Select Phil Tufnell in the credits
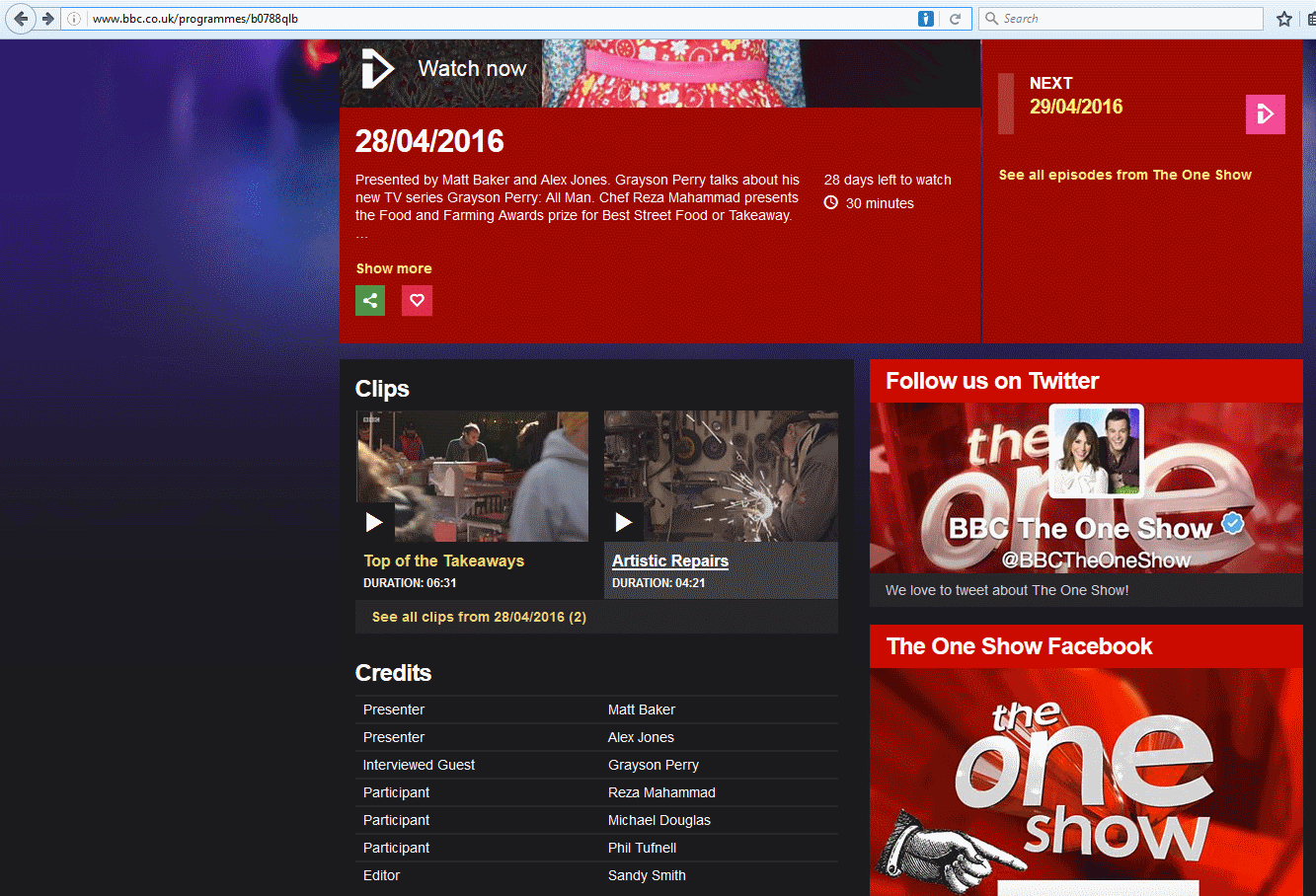The height and width of the screenshot is (896, 1316). (x=643, y=848)
